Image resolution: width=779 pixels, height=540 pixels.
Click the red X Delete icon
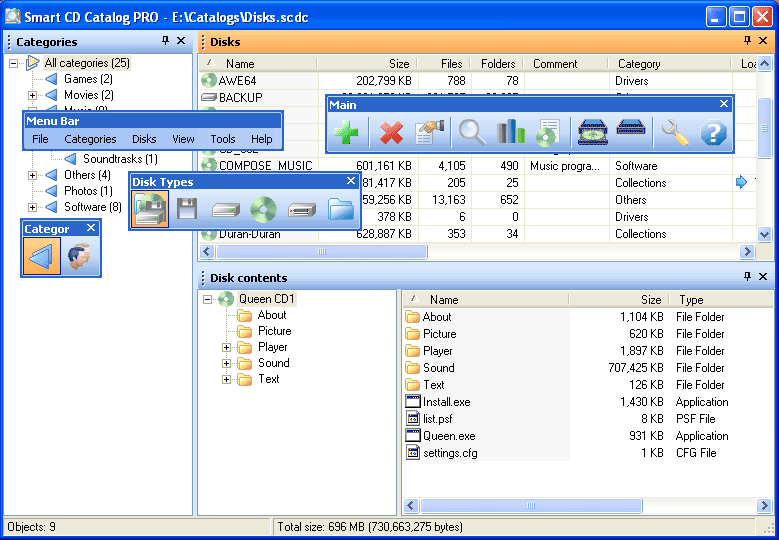click(391, 132)
